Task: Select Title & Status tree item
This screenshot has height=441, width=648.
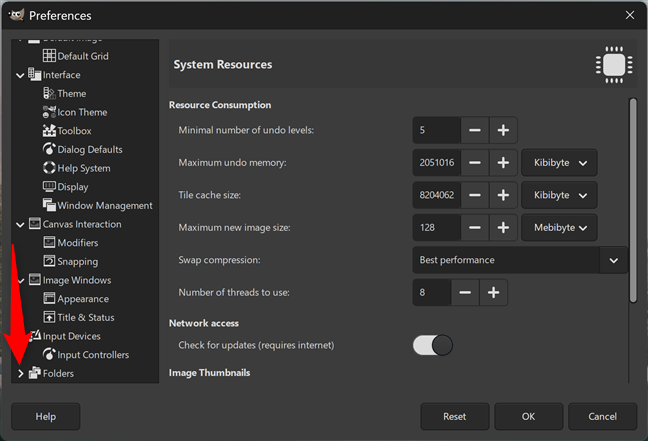Action: click(86, 317)
